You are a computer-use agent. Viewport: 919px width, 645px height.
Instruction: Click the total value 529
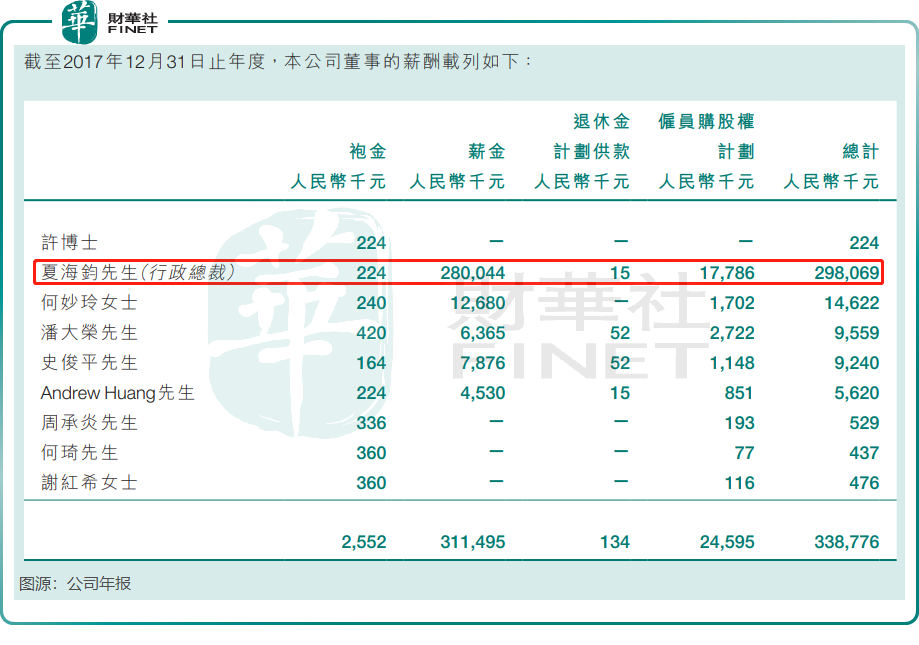pyautogui.click(x=864, y=423)
